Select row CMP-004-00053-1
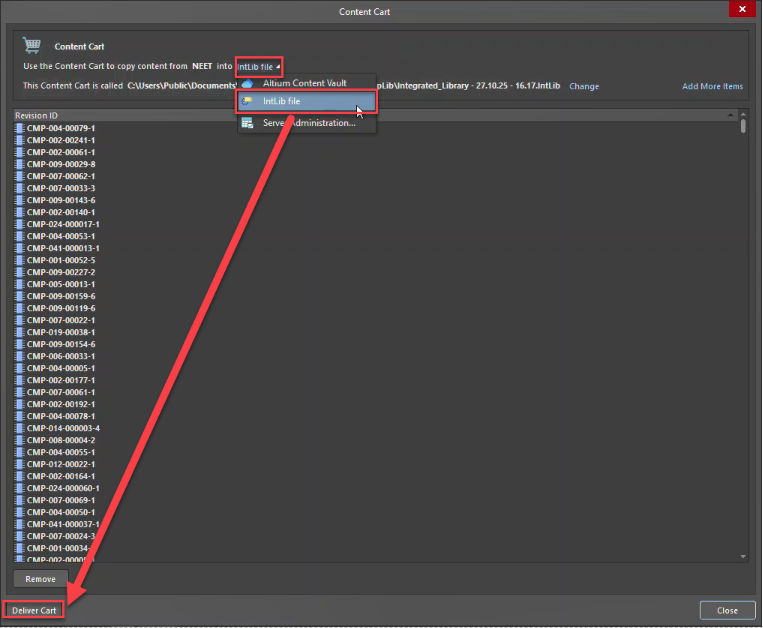This screenshot has width=763, height=628. (x=377, y=236)
